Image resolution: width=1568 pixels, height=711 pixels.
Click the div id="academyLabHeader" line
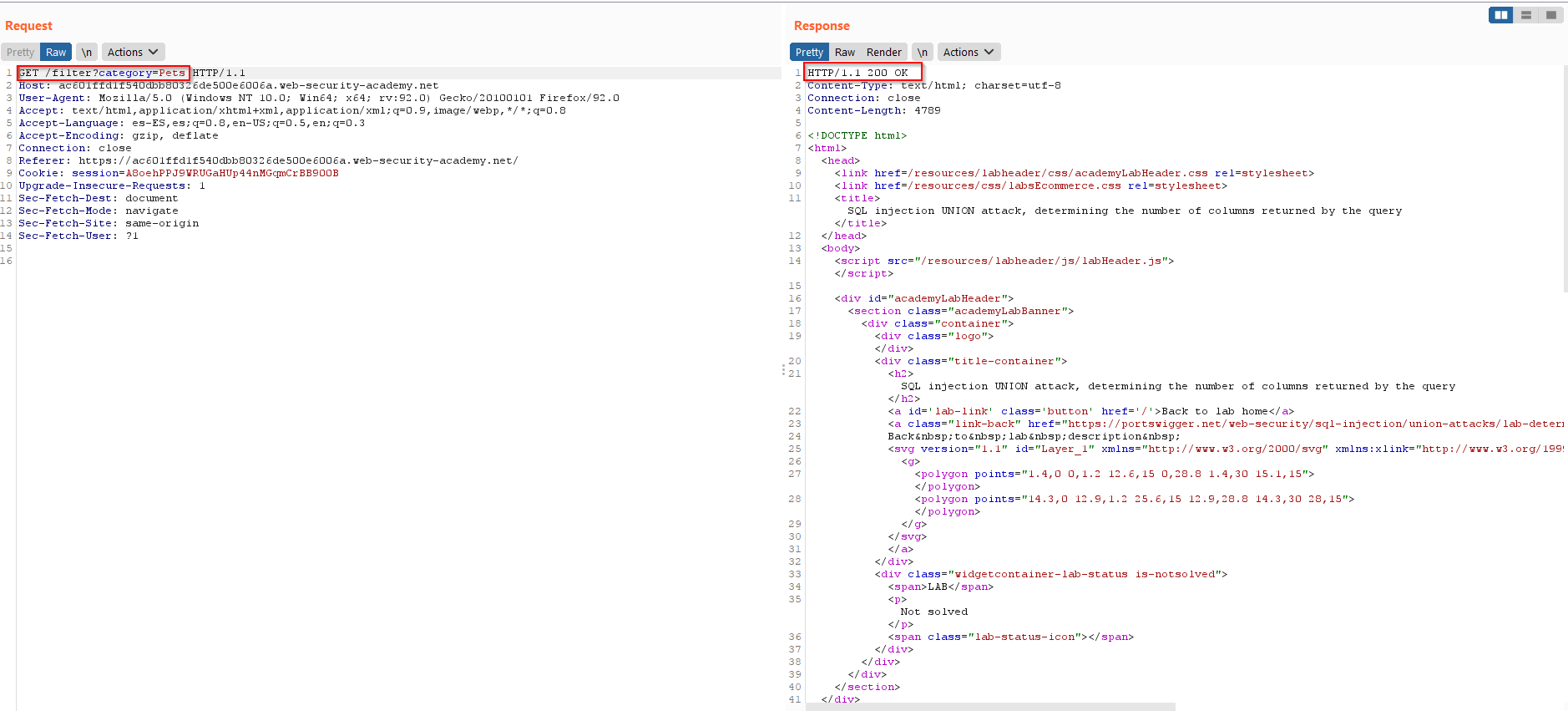point(924,298)
